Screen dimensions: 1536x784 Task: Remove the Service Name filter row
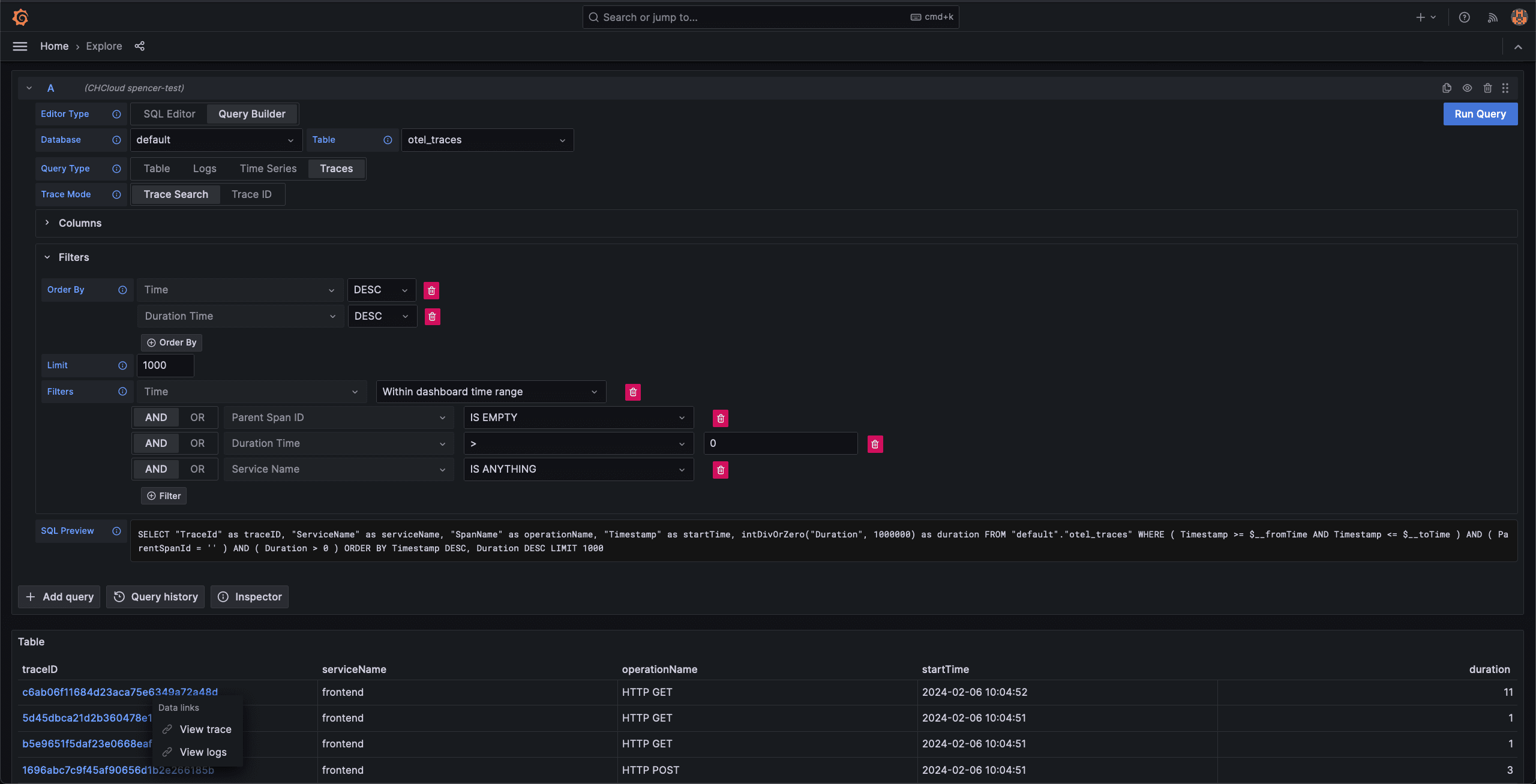[720, 470]
